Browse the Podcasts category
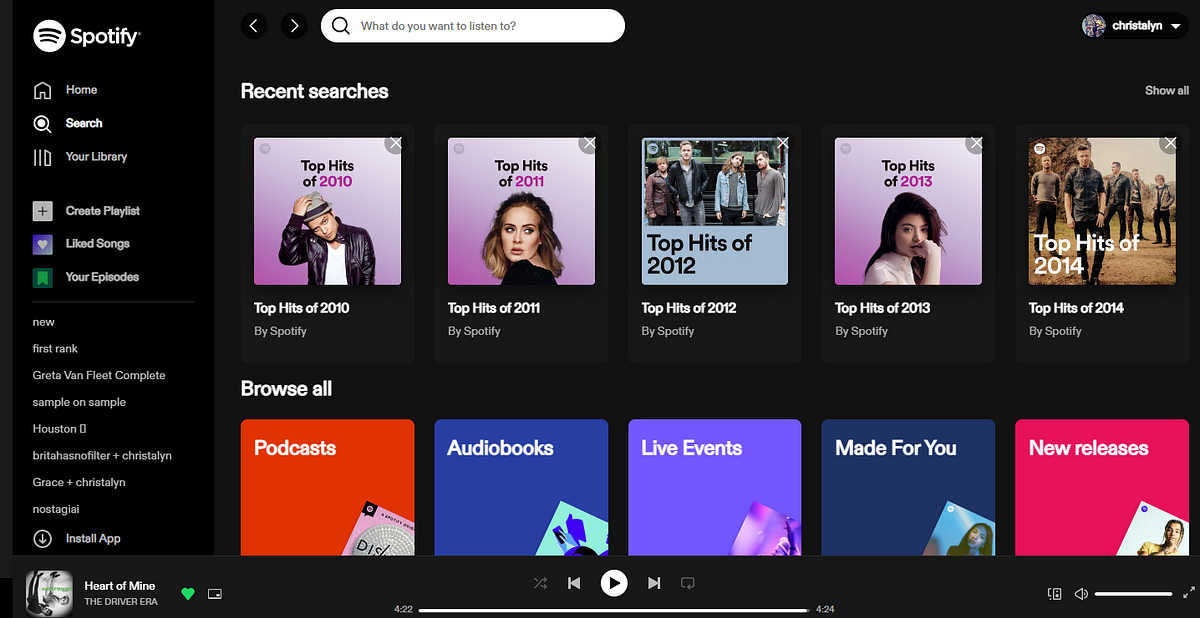 point(327,487)
